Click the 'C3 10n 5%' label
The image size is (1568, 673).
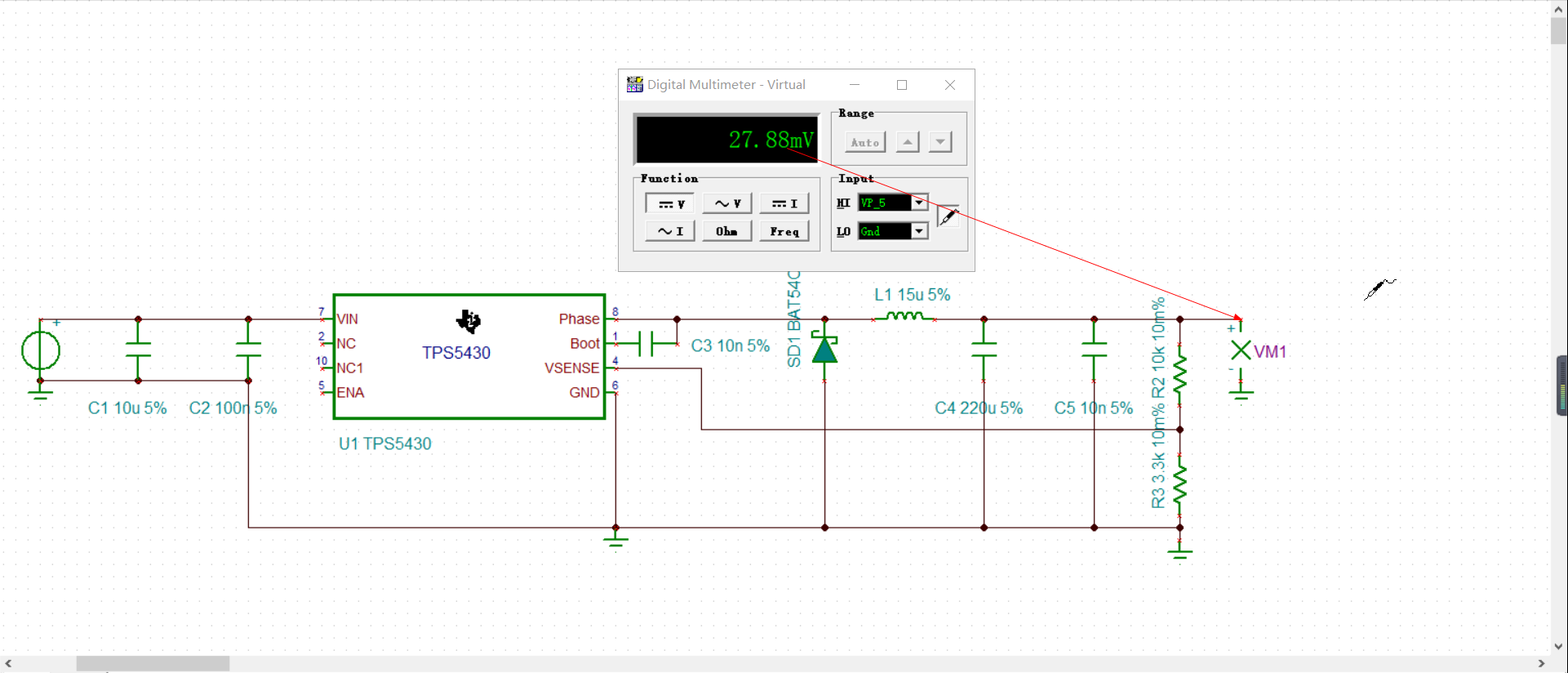[x=731, y=346]
